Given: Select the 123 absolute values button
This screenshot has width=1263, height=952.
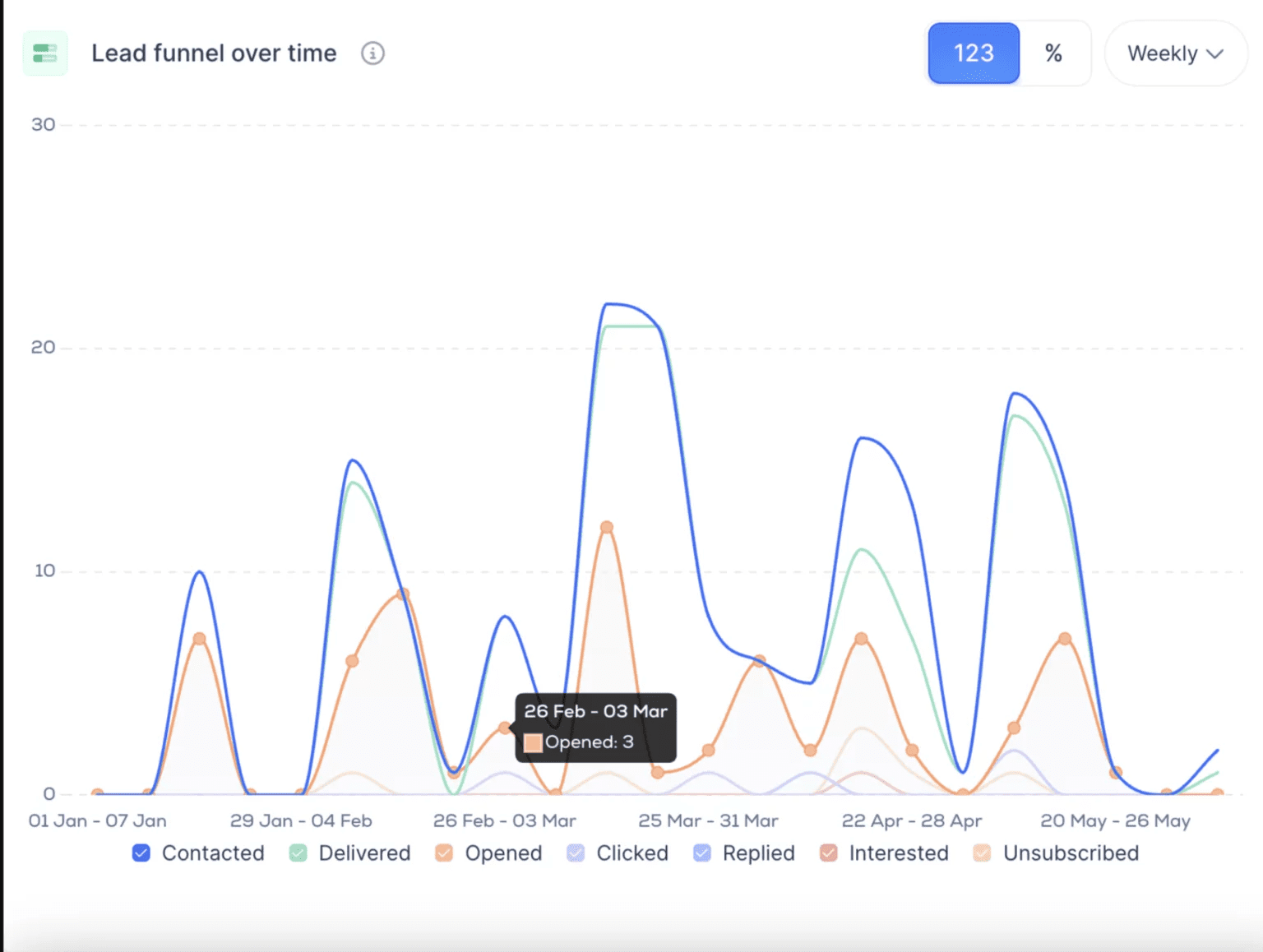Looking at the screenshot, I should tap(974, 53).
